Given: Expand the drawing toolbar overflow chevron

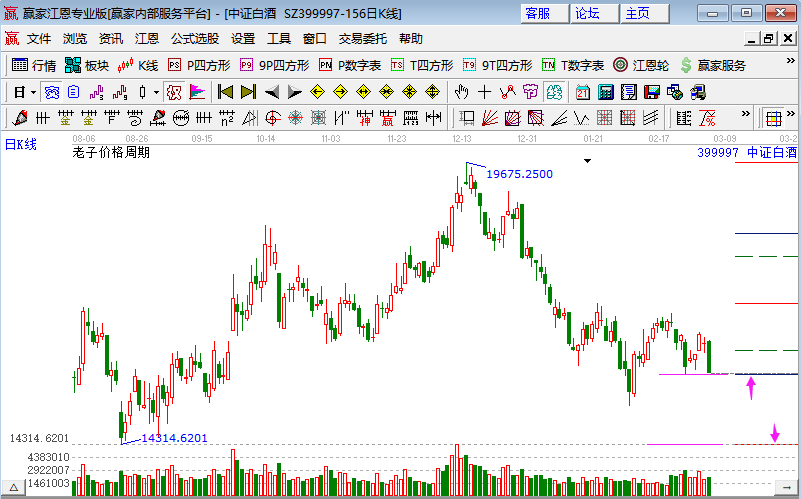Looking at the screenshot, I should click(746, 113).
